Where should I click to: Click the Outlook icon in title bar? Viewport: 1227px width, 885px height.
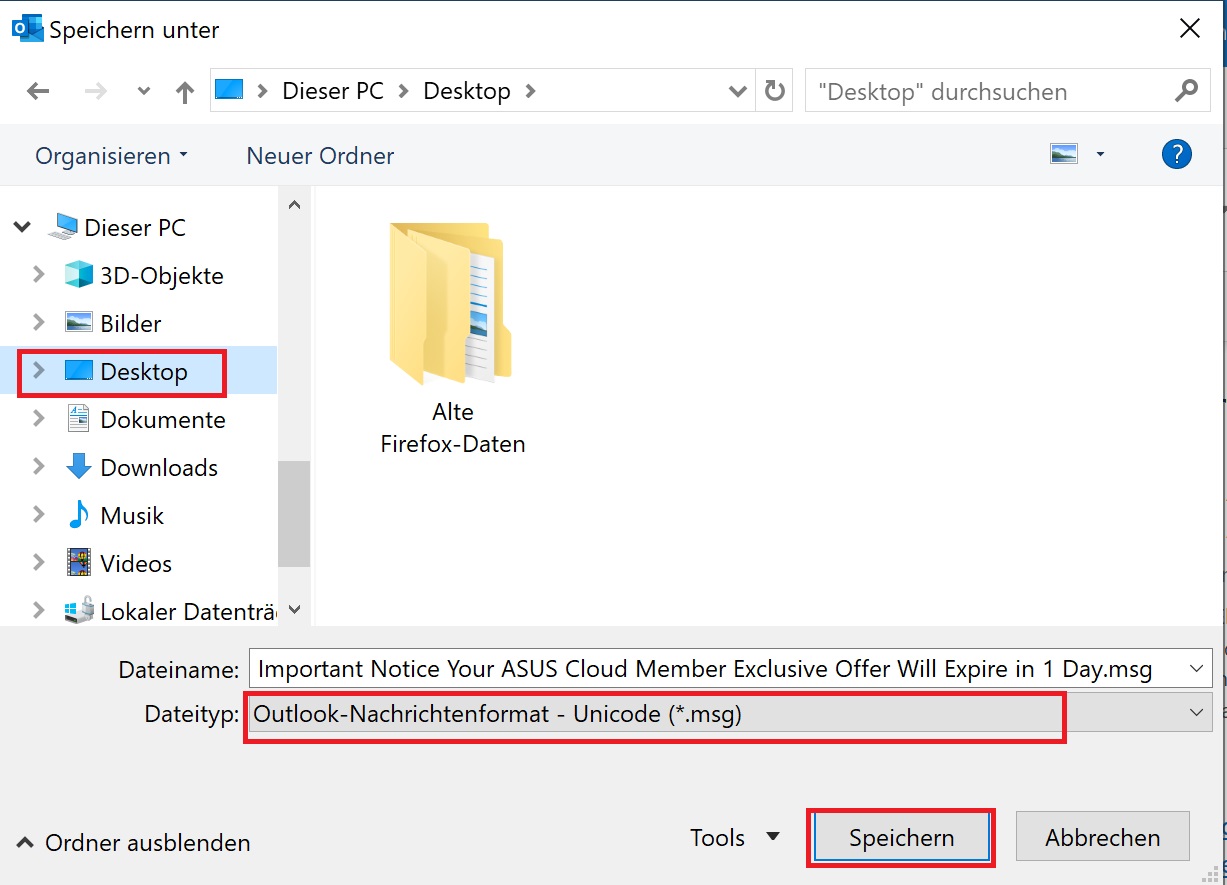coord(27,28)
